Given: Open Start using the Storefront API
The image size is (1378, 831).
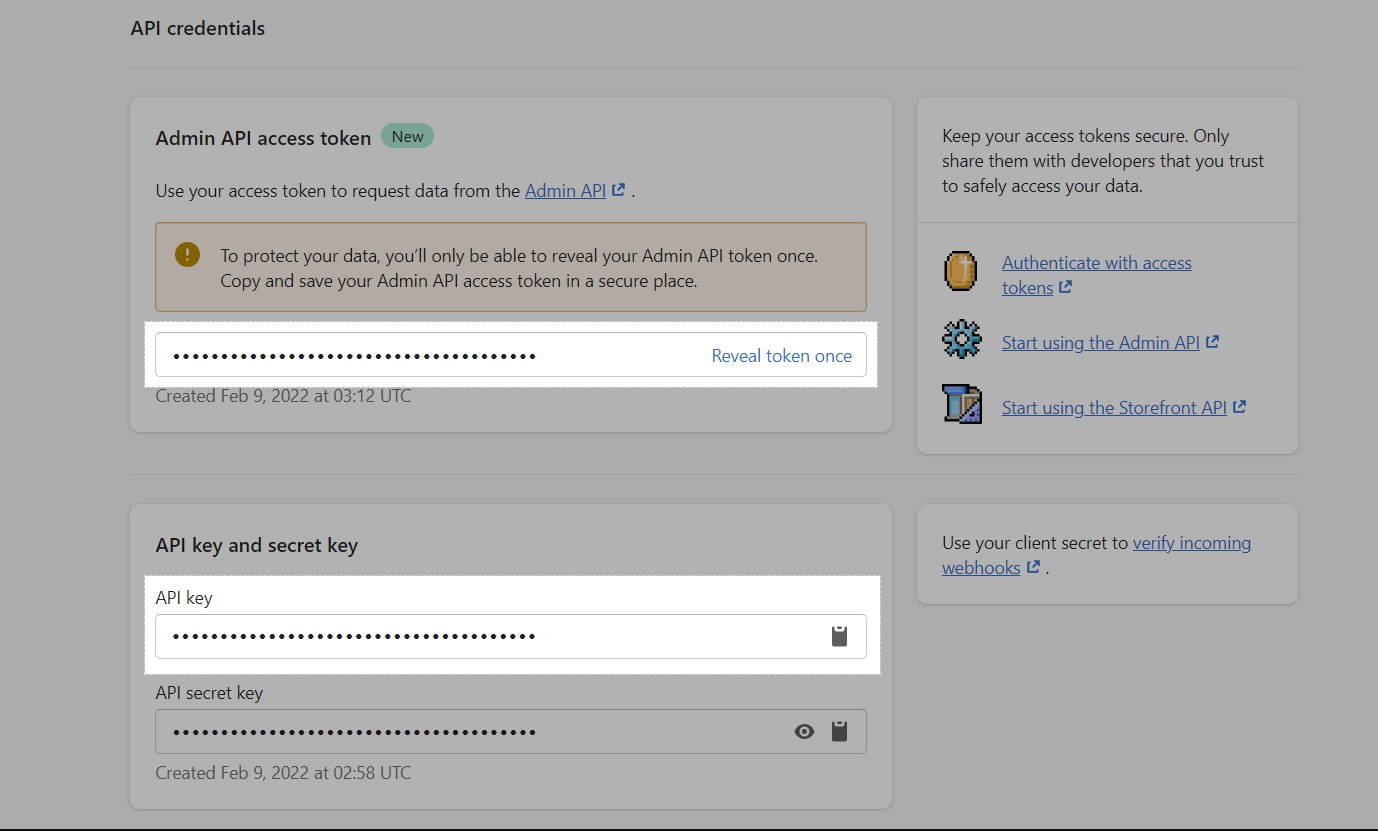Looking at the screenshot, I should point(1113,407).
